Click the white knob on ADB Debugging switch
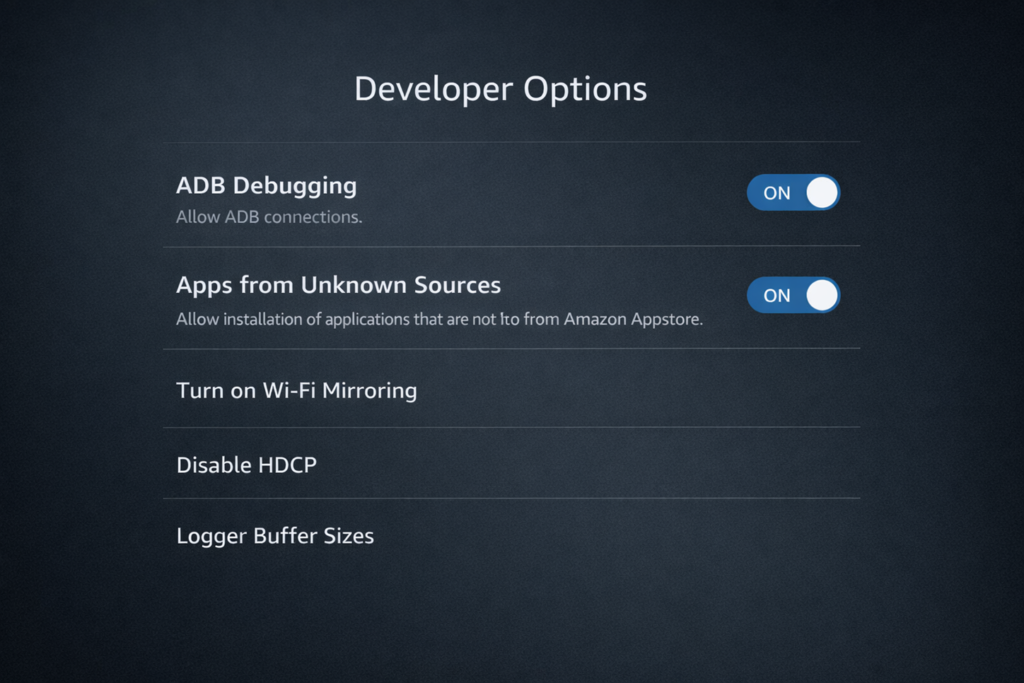The width and height of the screenshot is (1024, 683). point(822,193)
